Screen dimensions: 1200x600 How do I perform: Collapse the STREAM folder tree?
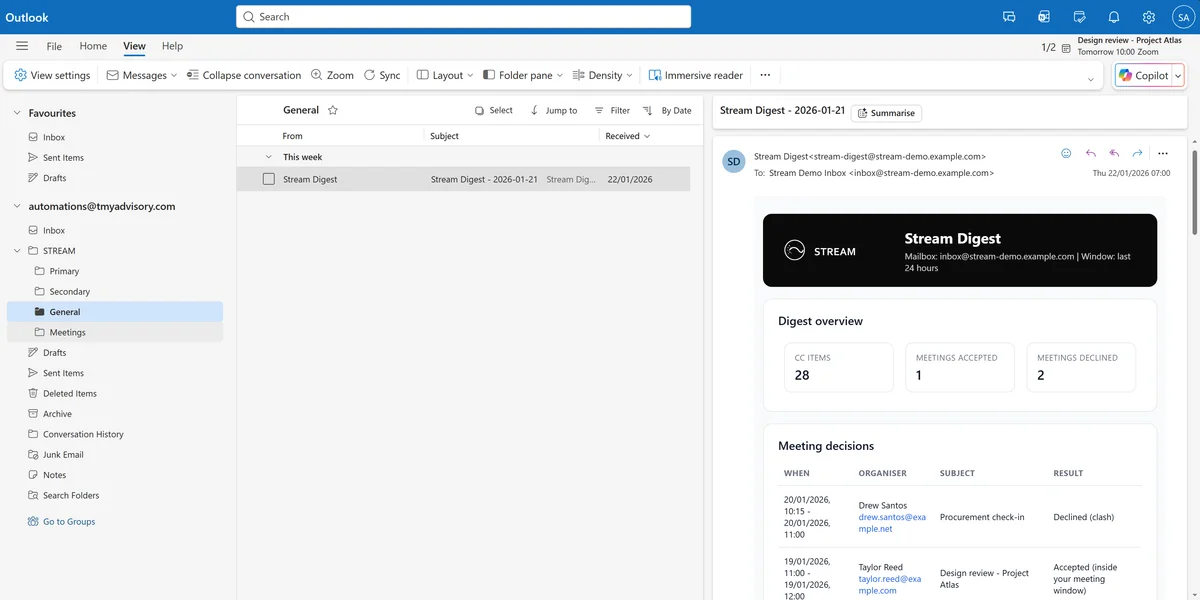pyautogui.click(x=17, y=251)
